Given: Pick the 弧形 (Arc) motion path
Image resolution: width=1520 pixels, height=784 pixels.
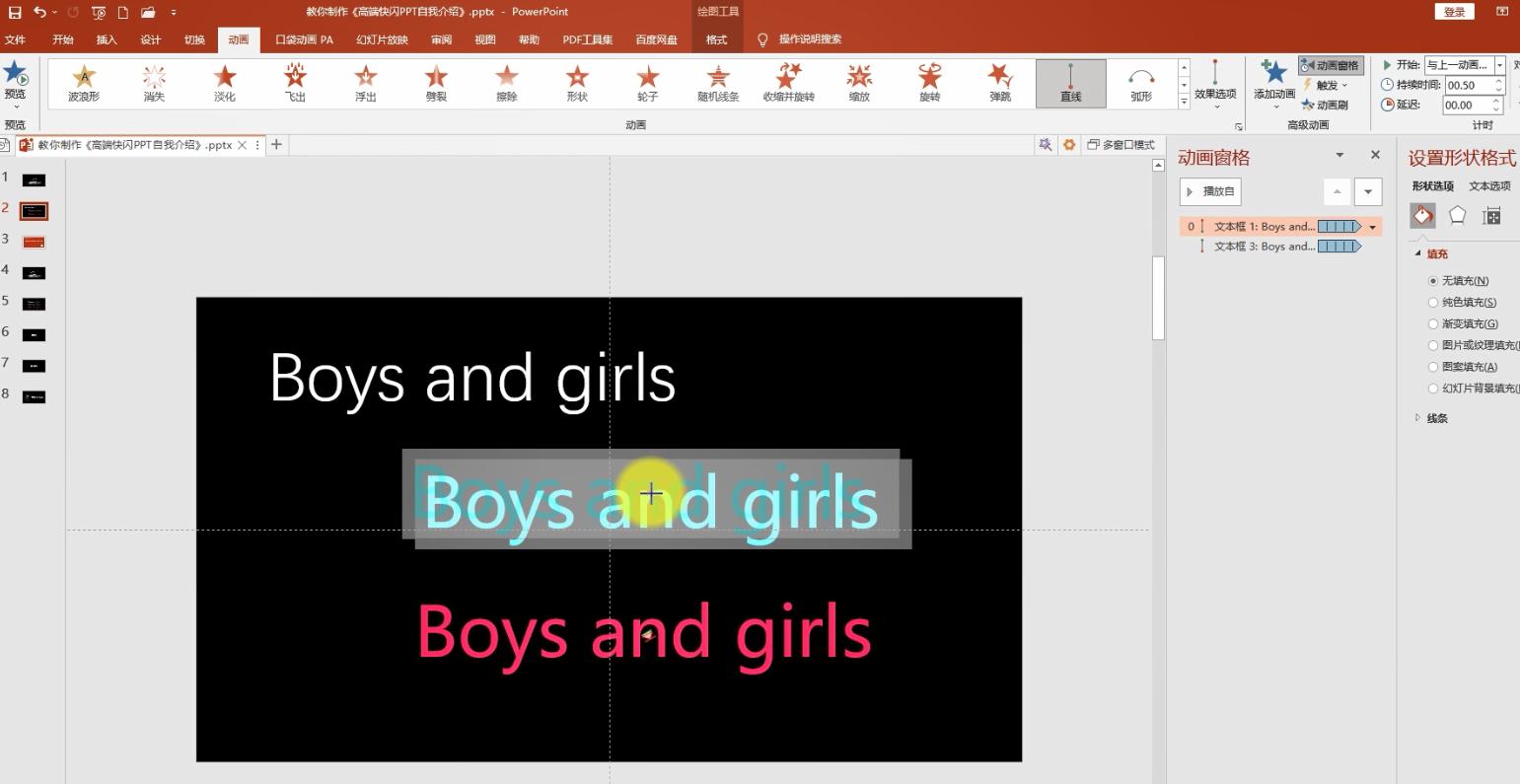Looking at the screenshot, I should coord(1141,83).
